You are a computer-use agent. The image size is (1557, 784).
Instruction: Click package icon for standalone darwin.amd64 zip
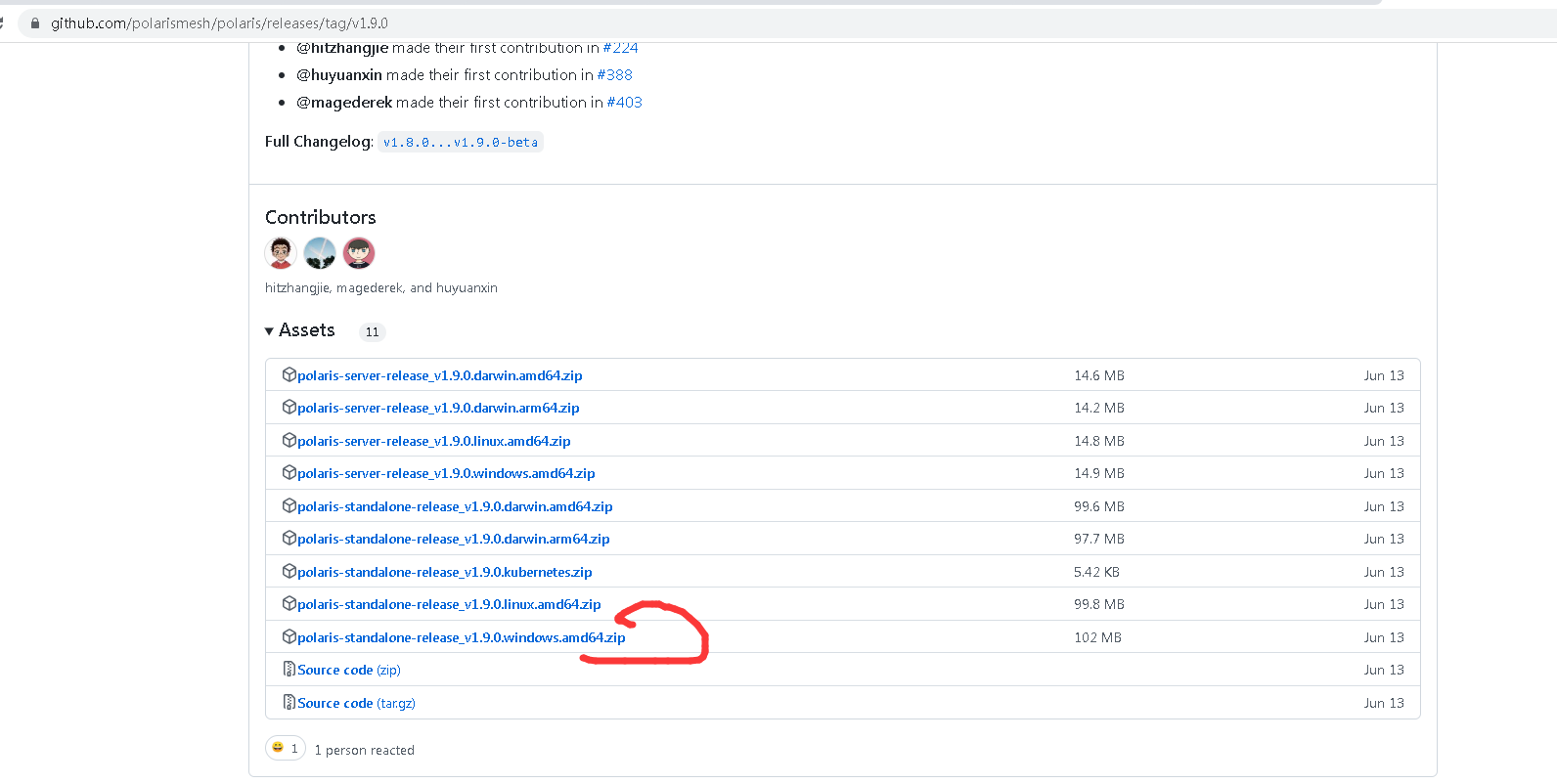289,505
